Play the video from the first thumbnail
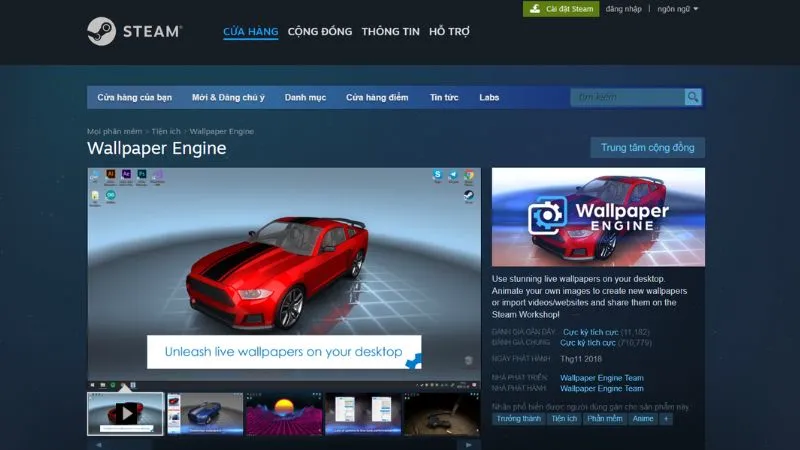 click(125, 412)
